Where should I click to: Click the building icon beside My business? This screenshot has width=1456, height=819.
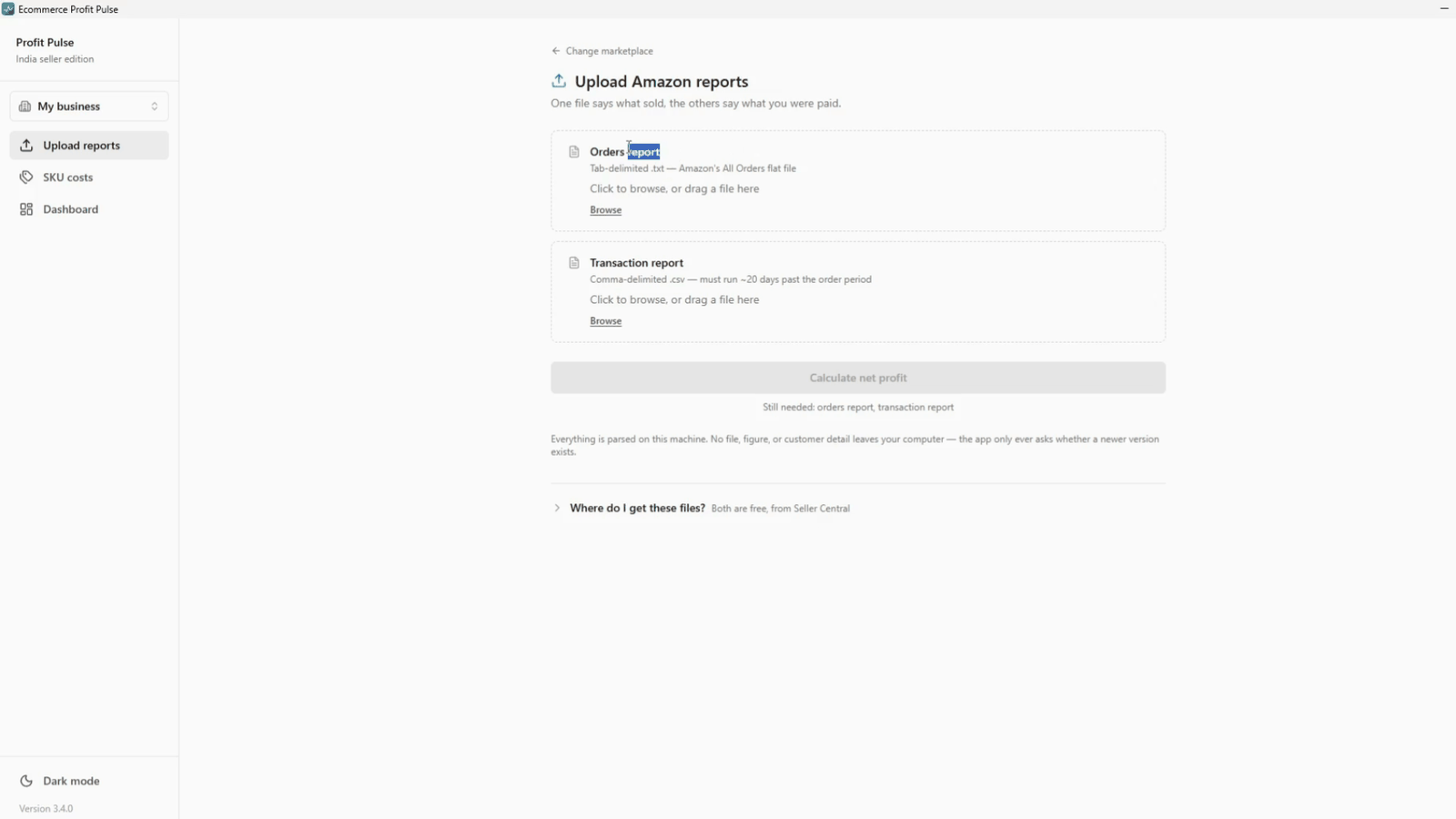(25, 106)
